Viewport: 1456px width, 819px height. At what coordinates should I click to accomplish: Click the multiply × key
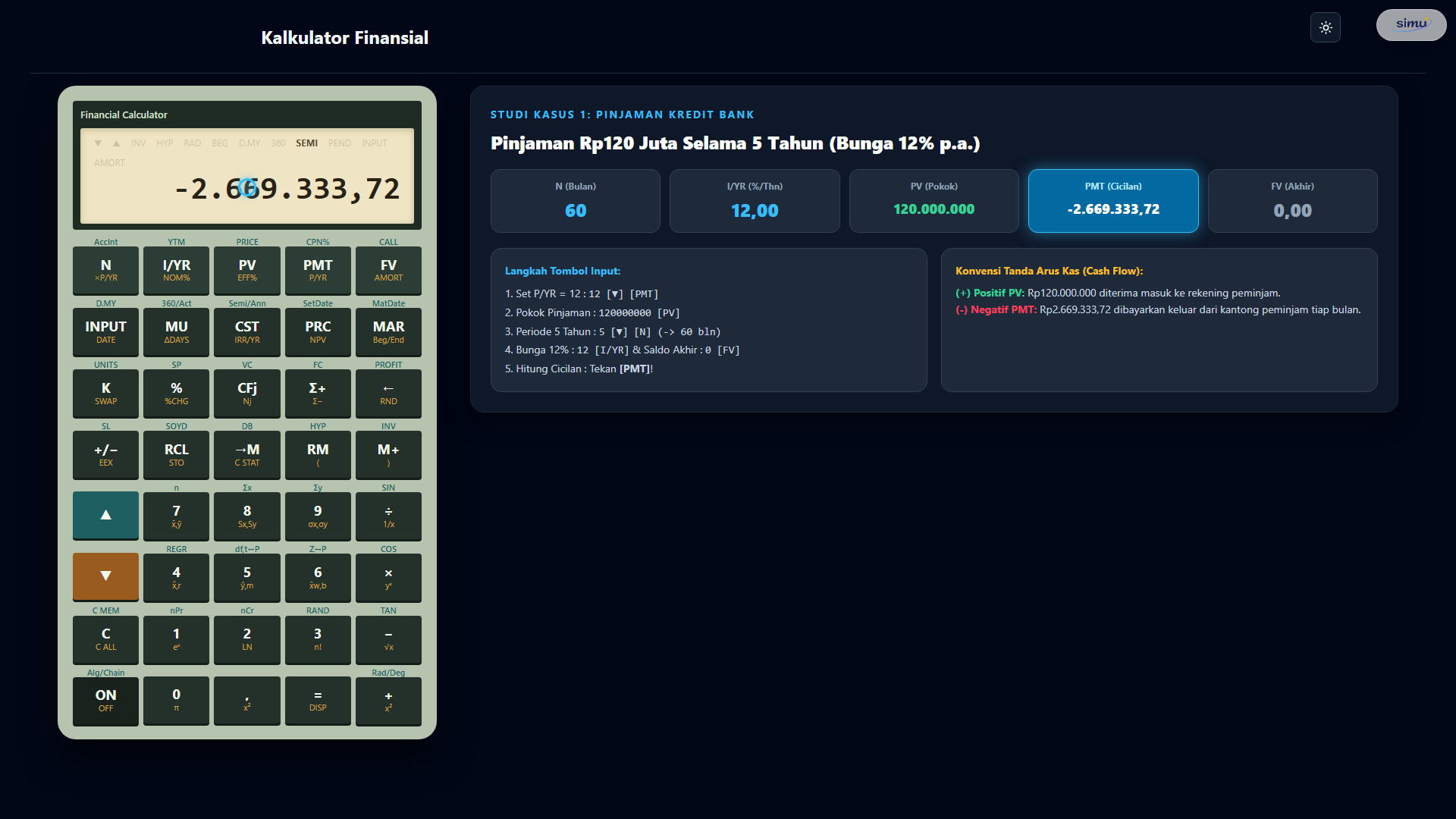(x=388, y=577)
